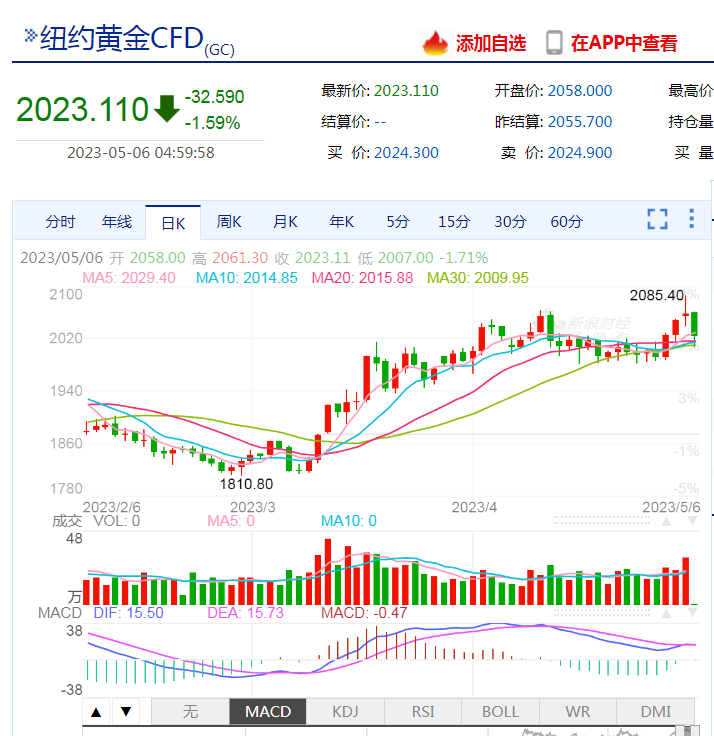Enter fullscreen chart mode

[x=657, y=219]
